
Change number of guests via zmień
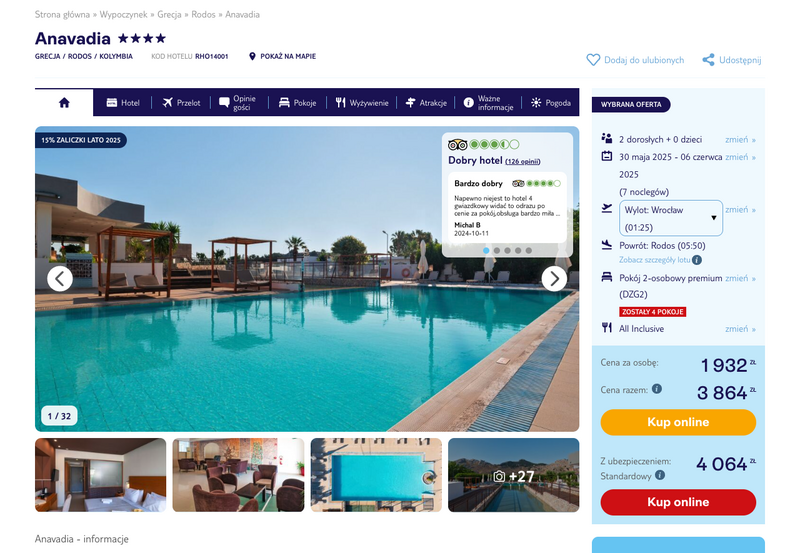click(740, 139)
